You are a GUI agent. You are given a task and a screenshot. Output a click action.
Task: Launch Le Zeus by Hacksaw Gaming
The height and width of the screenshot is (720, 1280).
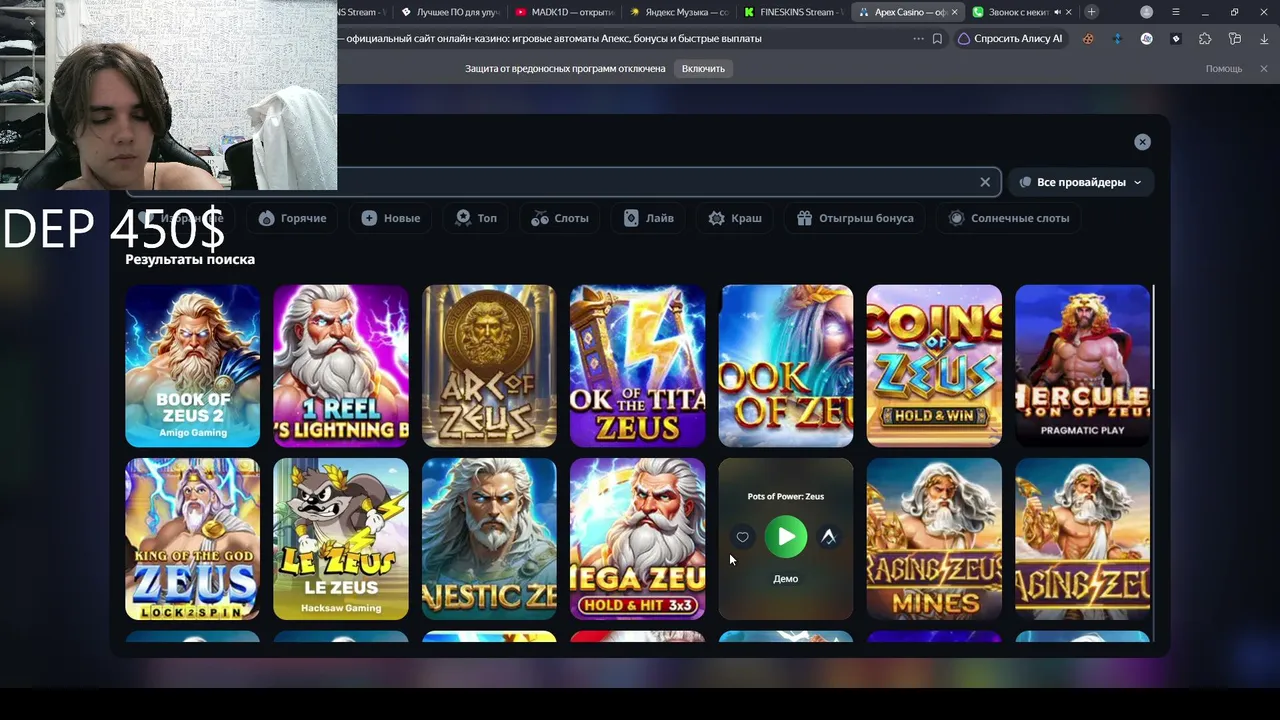pyautogui.click(x=341, y=539)
